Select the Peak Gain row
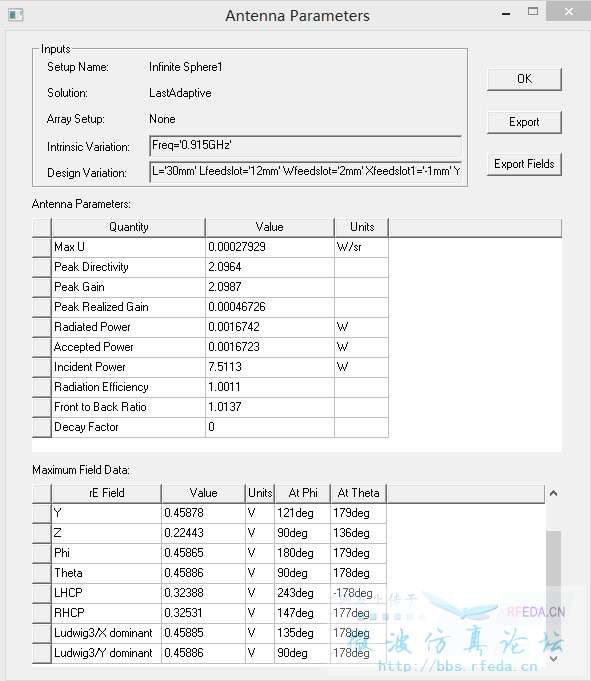Viewport: 591px width, 681px height. pyautogui.click(x=210, y=287)
